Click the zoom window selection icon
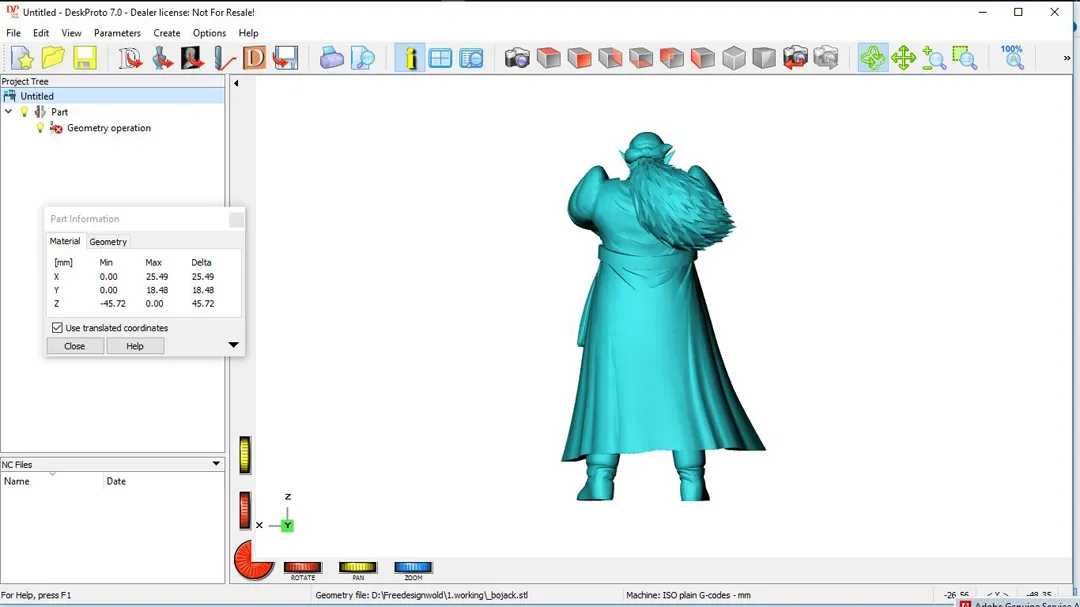 click(x=964, y=58)
